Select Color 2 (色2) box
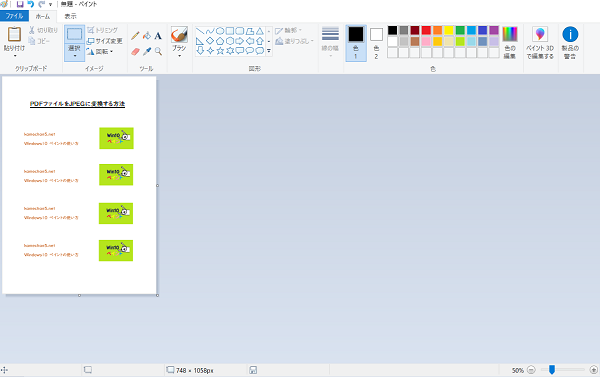Viewport: 600px width, 377px height. [x=376, y=43]
